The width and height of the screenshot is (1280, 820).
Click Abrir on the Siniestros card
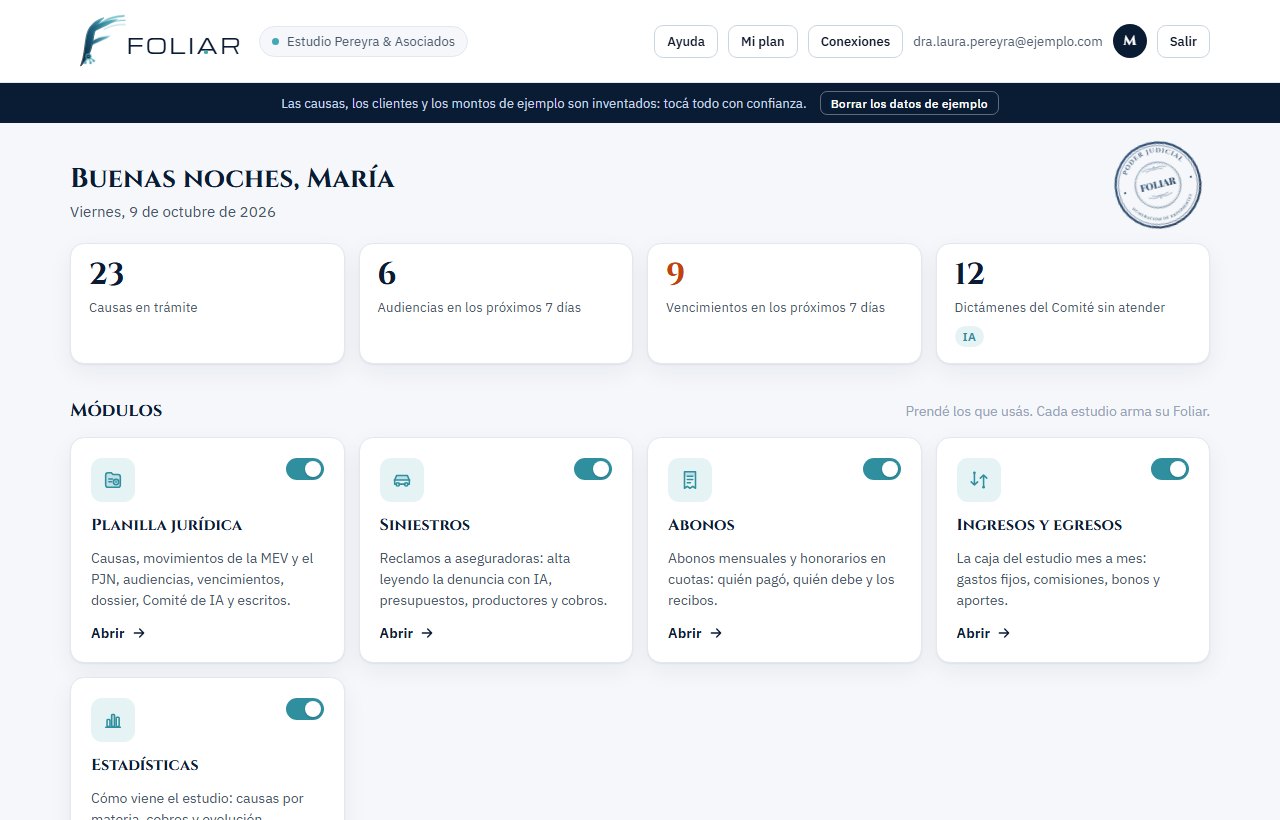click(x=406, y=633)
